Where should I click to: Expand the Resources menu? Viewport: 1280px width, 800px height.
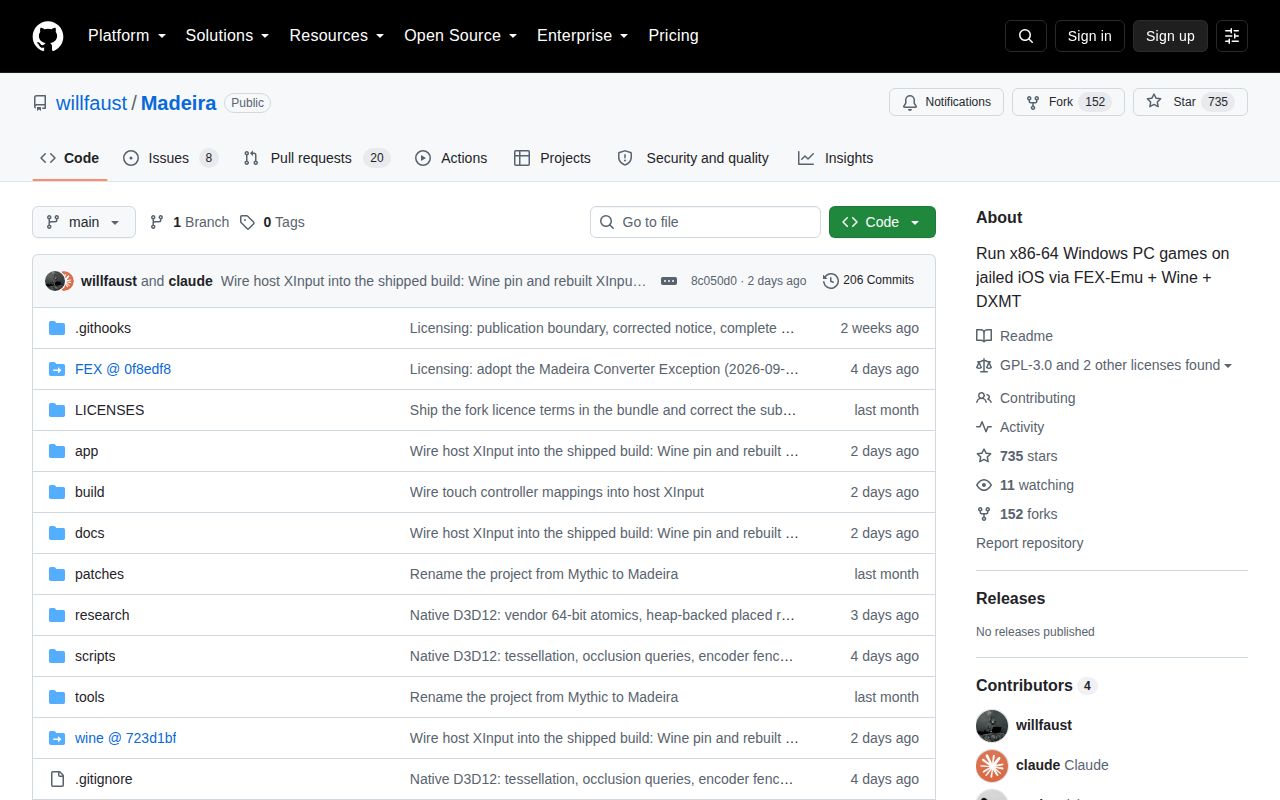click(337, 36)
